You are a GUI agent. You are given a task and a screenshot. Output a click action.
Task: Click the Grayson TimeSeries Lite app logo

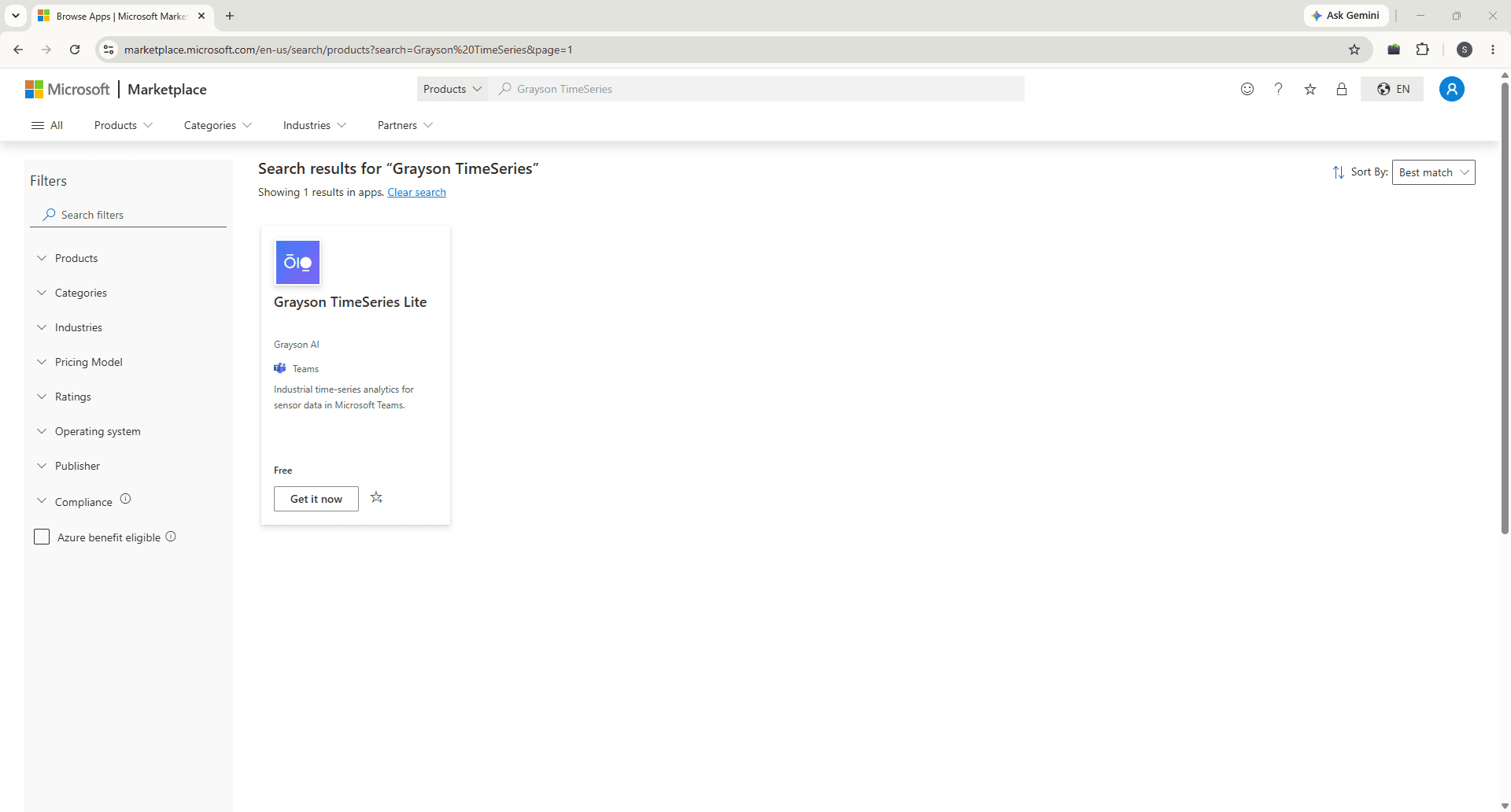(297, 263)
